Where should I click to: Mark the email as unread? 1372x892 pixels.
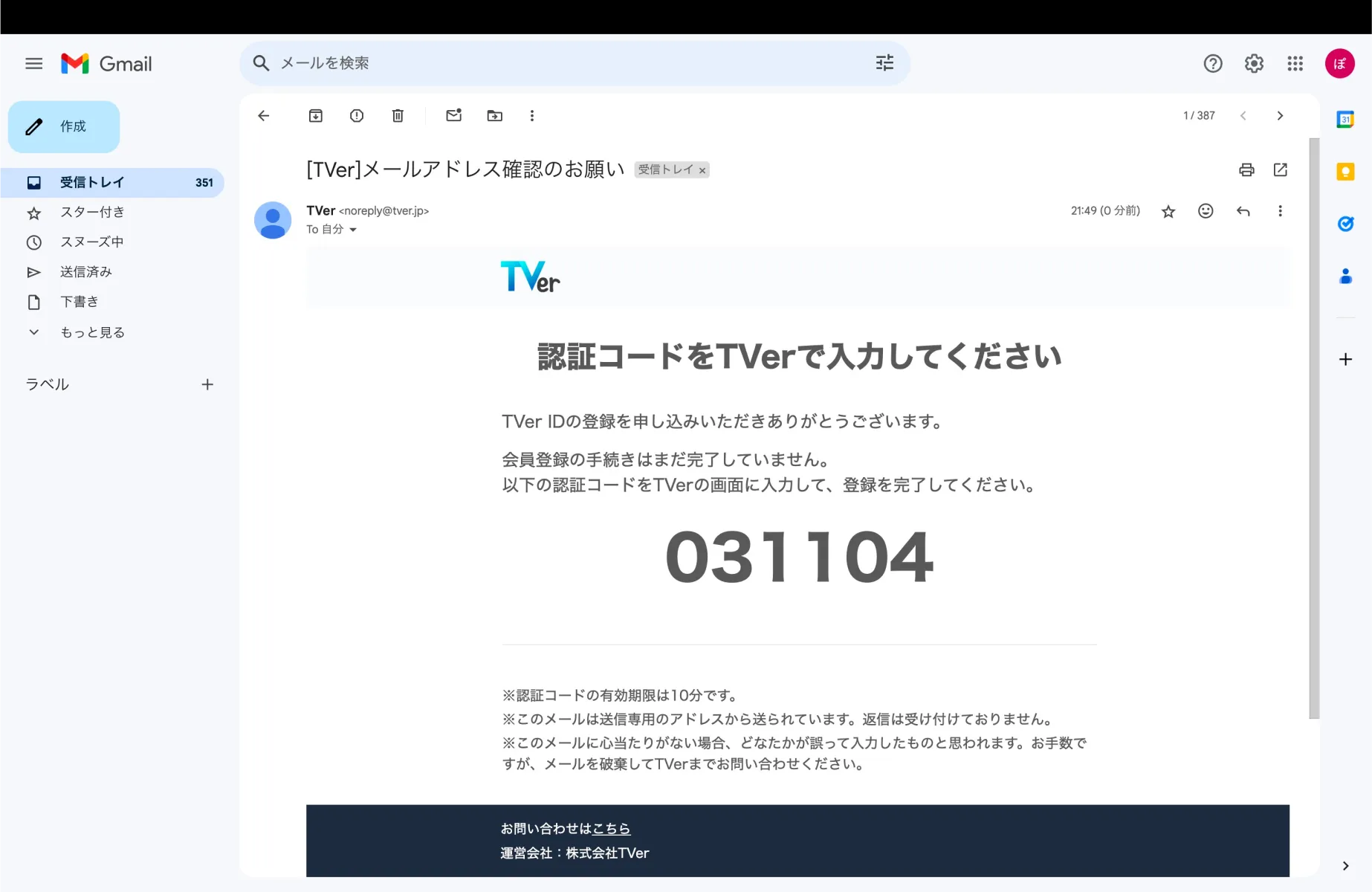click(453, 116)
